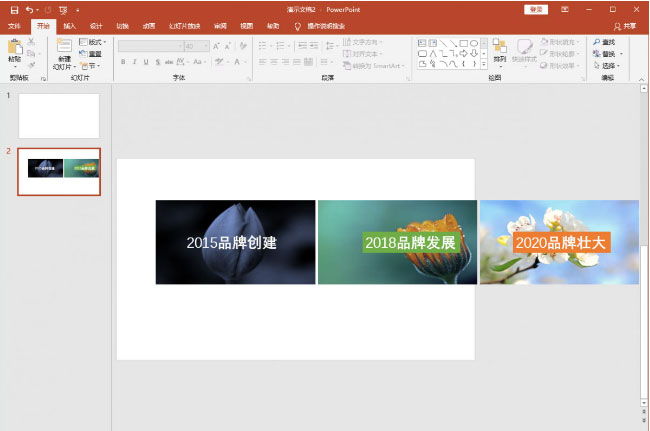Click the 重置 reset button
650x431 pixels.
tap(90, 53)
